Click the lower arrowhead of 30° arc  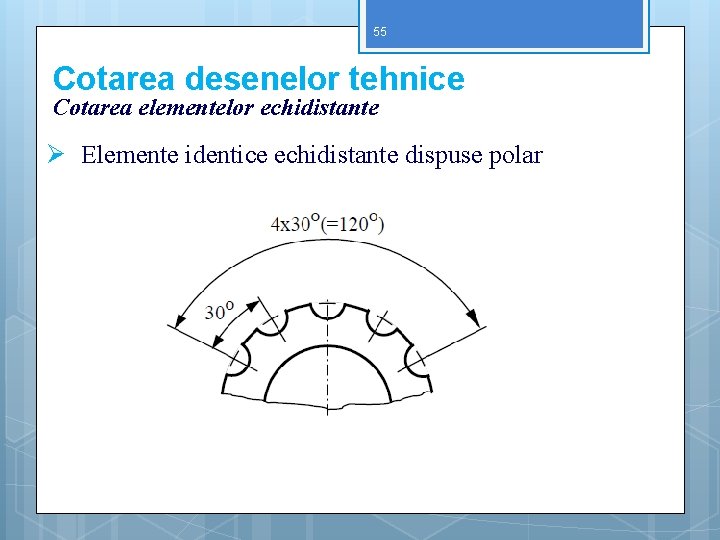218,340
